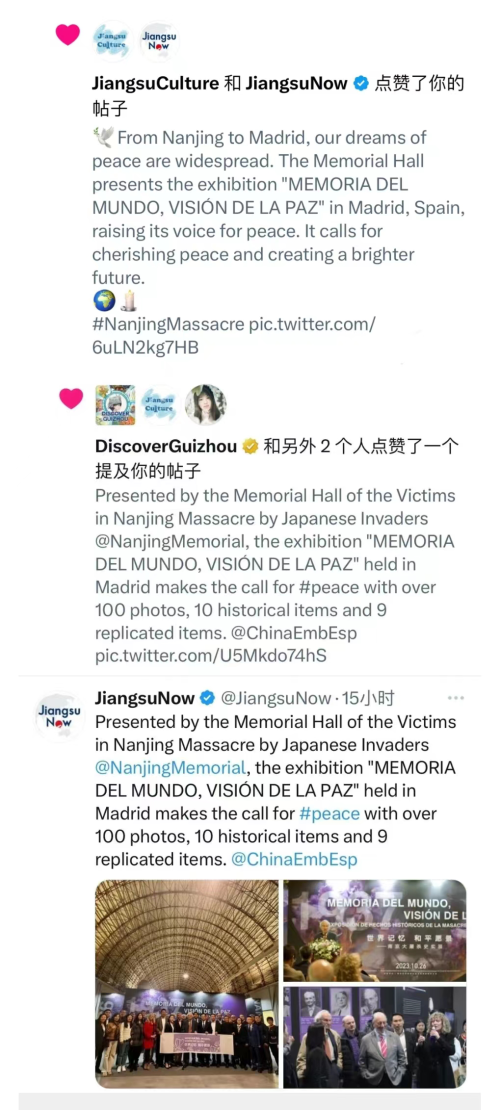Open the exhibition banner speech photo
This screenshot has height=1110, width=500.
click(x=375, y=930)
